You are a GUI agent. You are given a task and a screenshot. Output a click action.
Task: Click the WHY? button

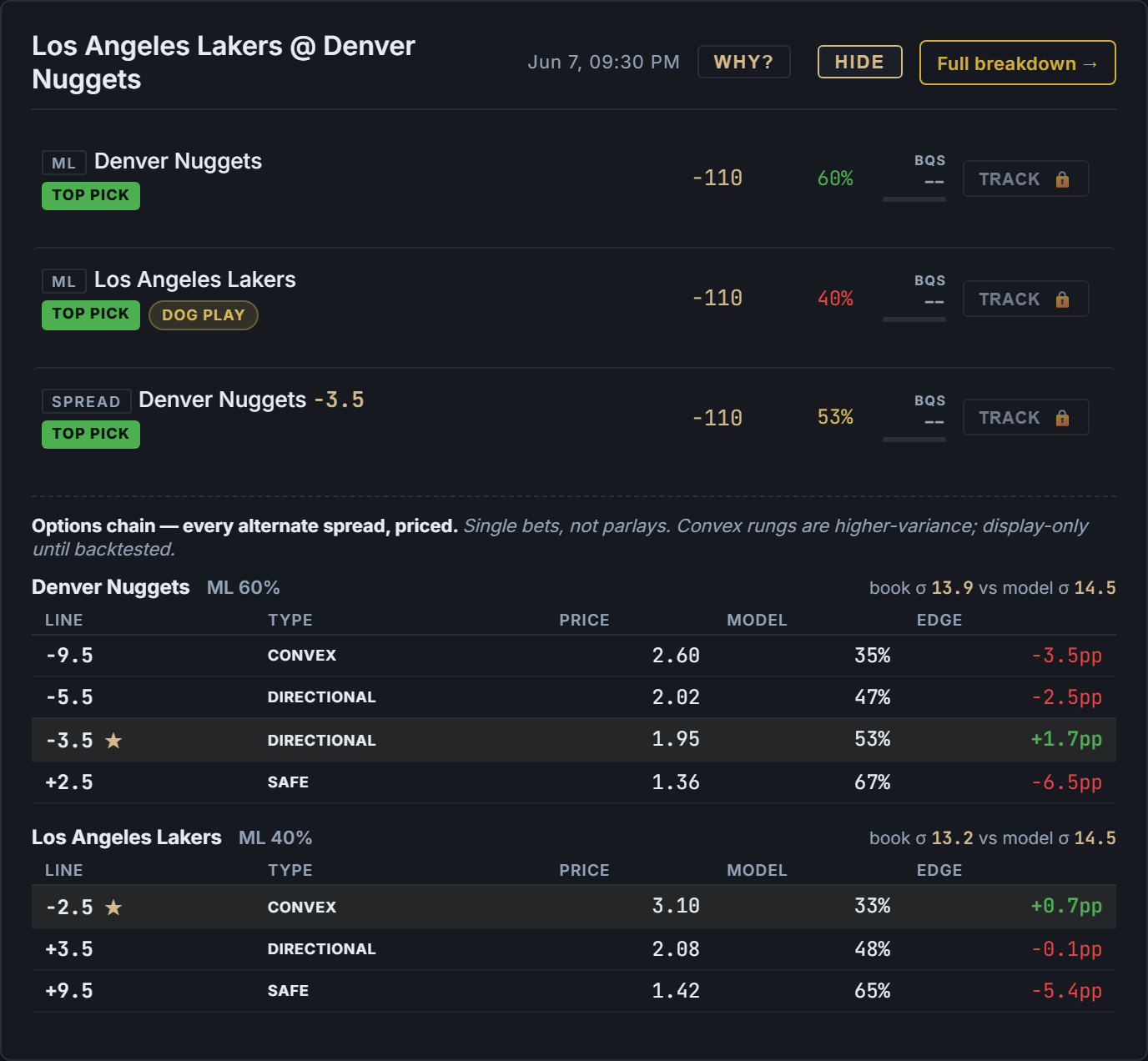[x=743, y=62]
